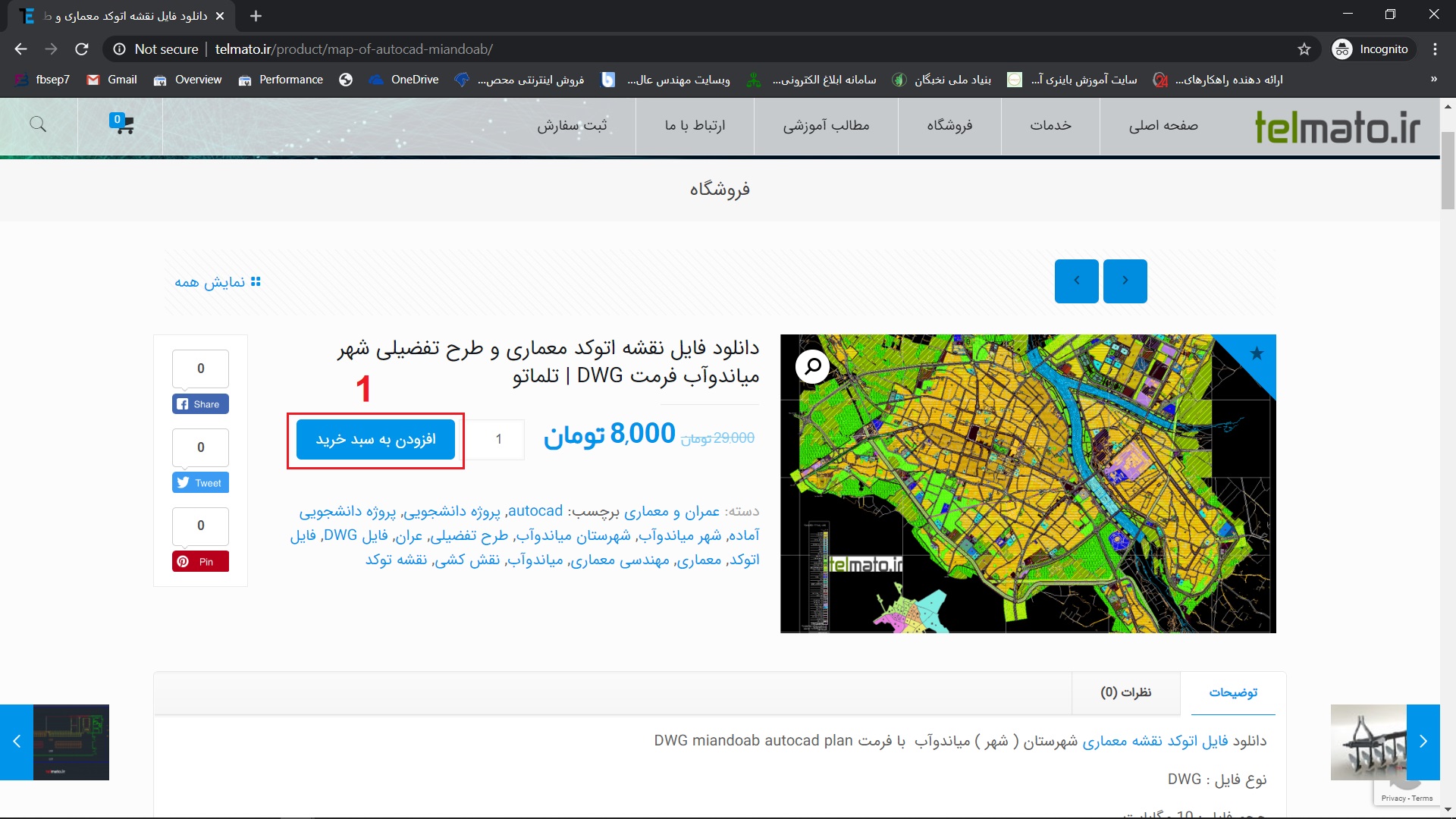1456x819 pixels.
Task: Open a new browser tab
Action: pos(256,16)
